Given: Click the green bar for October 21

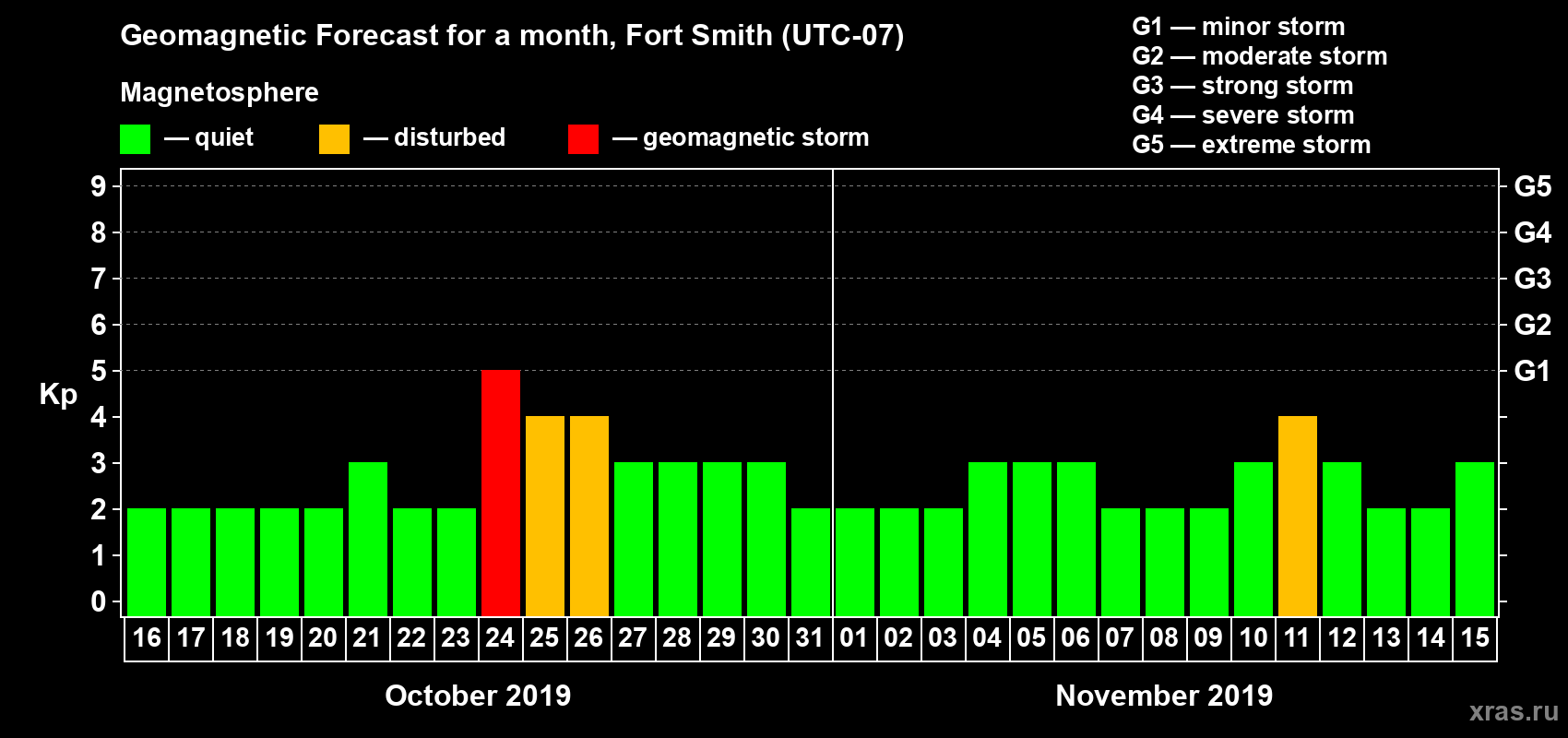Looking at the screenshot, I should coord(368,540).
